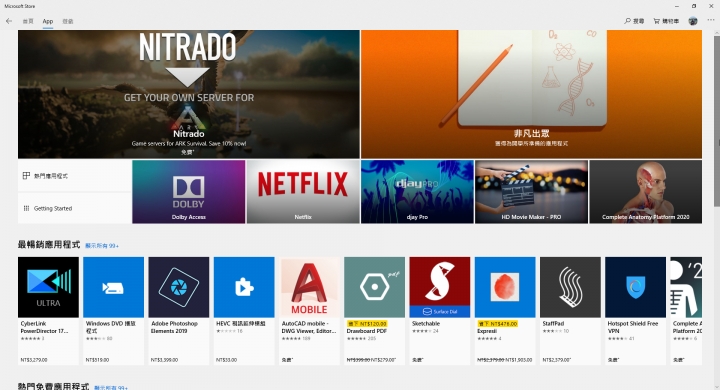Screen dimensions: 720x390
Task: Open the djay Pro tile
Action: click(417, 192)
